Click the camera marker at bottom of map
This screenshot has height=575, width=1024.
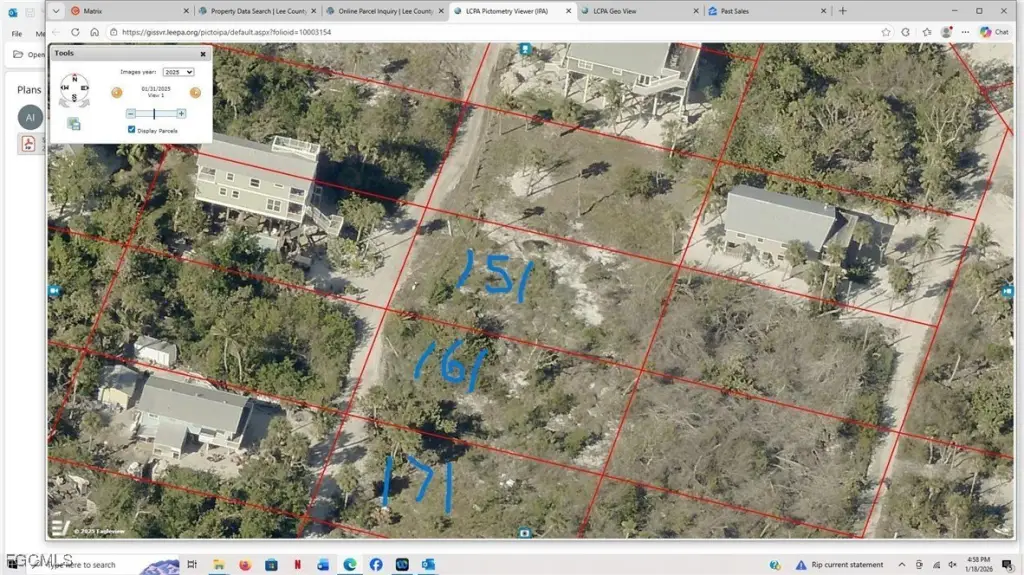point(525,533)
